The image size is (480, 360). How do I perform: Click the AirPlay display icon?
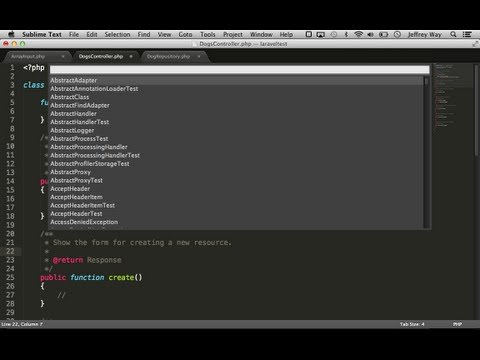point(320,34)
